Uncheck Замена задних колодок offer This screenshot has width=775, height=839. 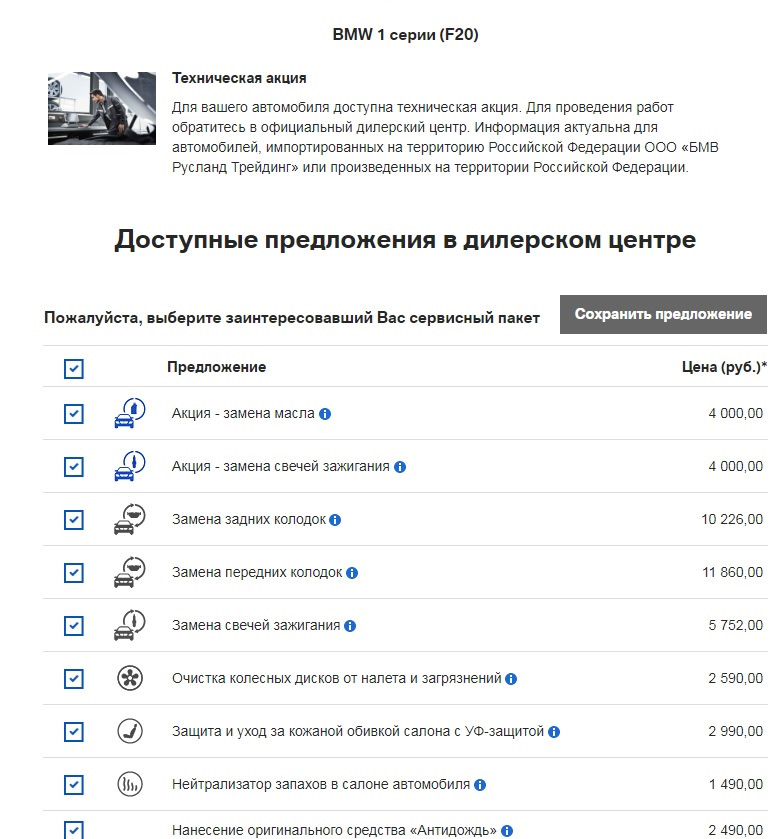point(73,520)
